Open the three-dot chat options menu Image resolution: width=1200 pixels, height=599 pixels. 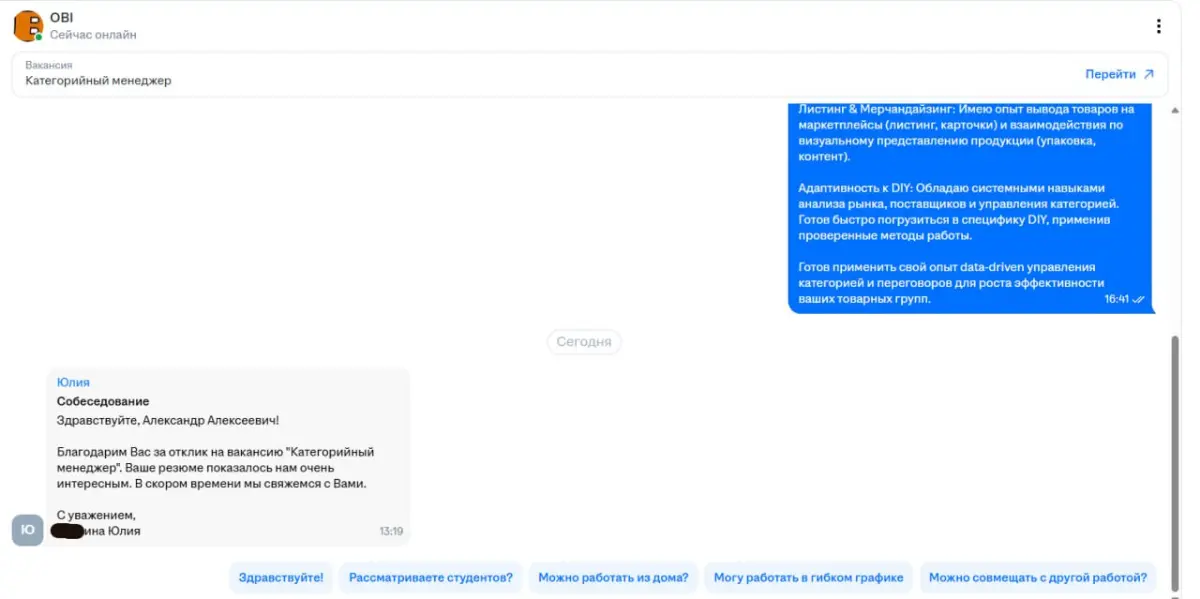1158,26
